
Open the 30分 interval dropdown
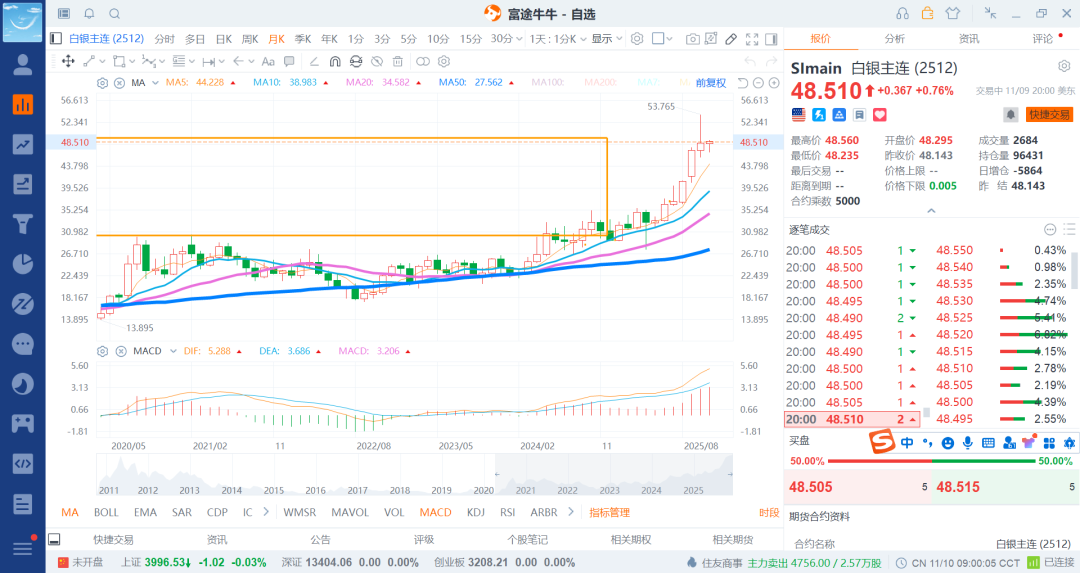tap(505, 39)
